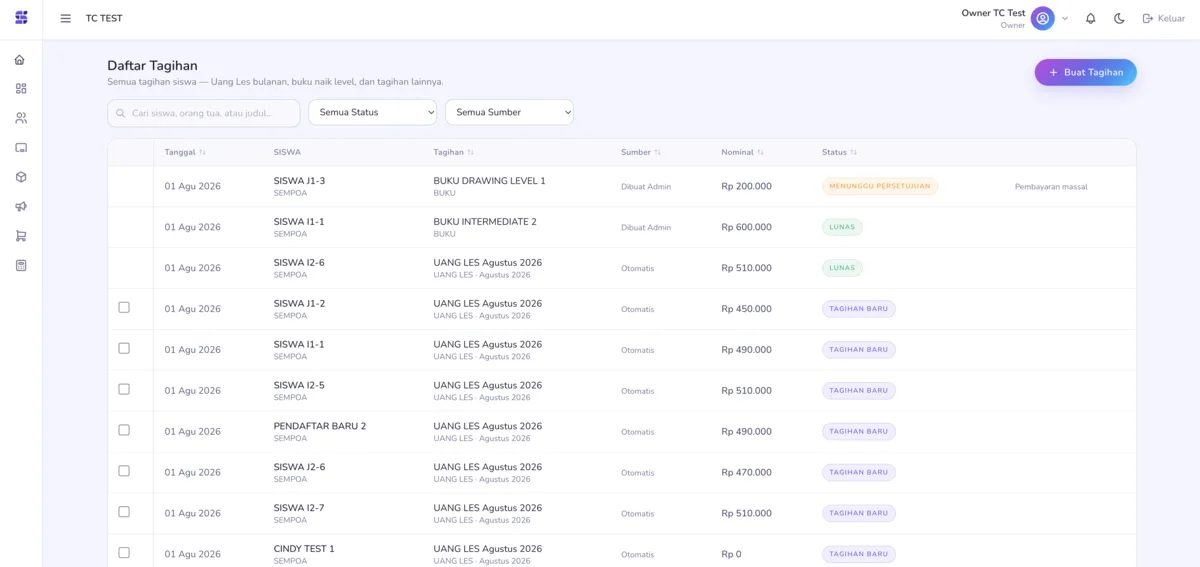Click the Rp 0 nominal cell

[x=731, y=554]
